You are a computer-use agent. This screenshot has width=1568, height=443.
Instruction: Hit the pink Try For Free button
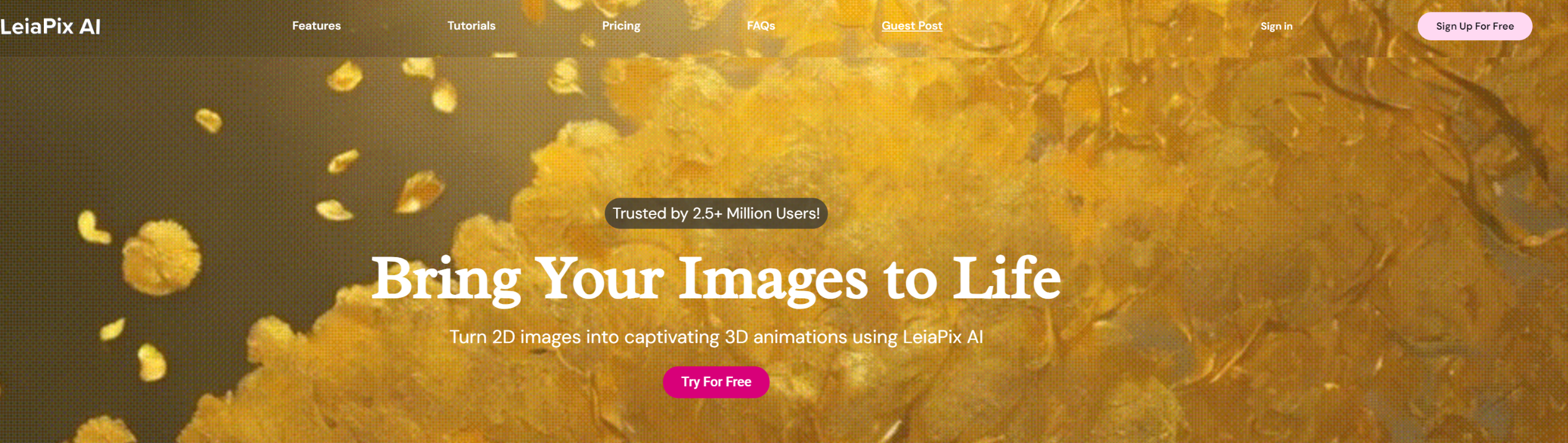click(716, 382)
